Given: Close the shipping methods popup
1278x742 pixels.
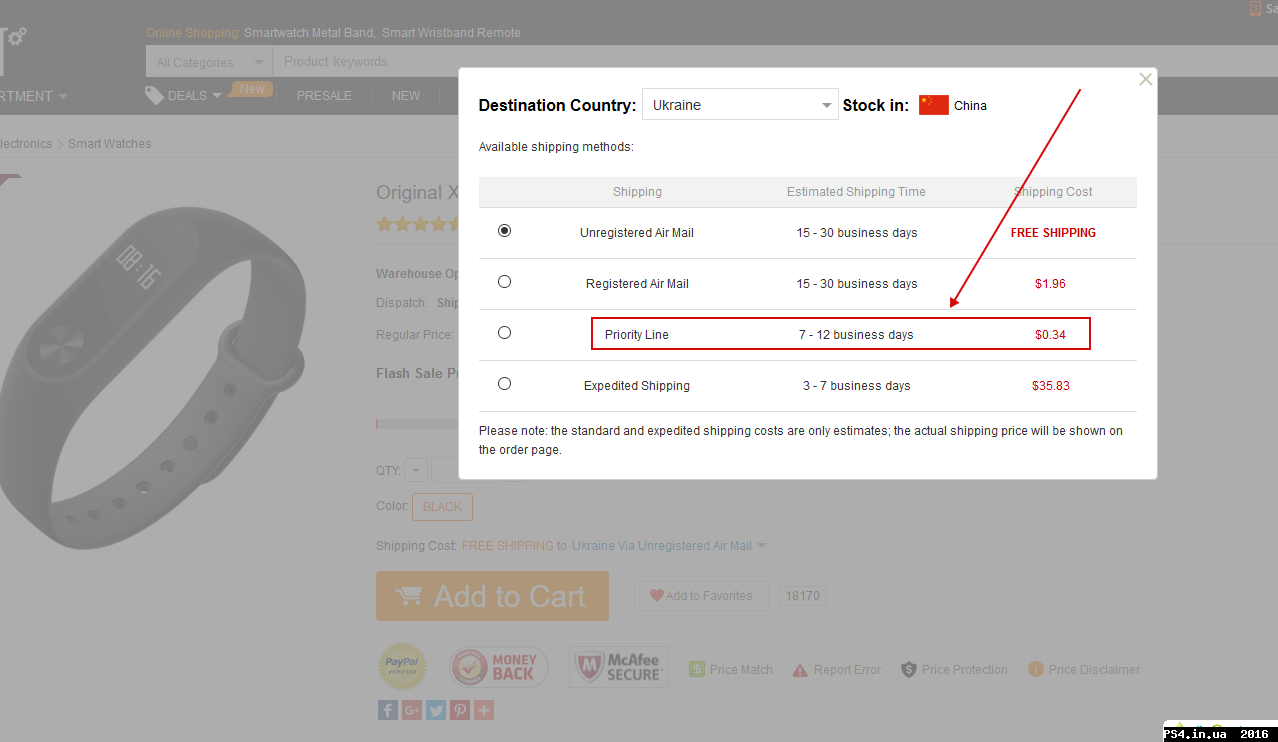Looking at the screenshot, I should tap(1146, 79).
